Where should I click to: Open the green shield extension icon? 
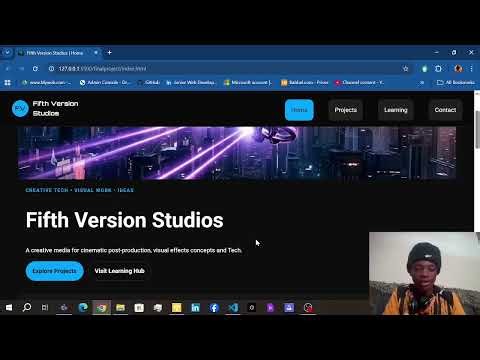(x=424, y=69)
